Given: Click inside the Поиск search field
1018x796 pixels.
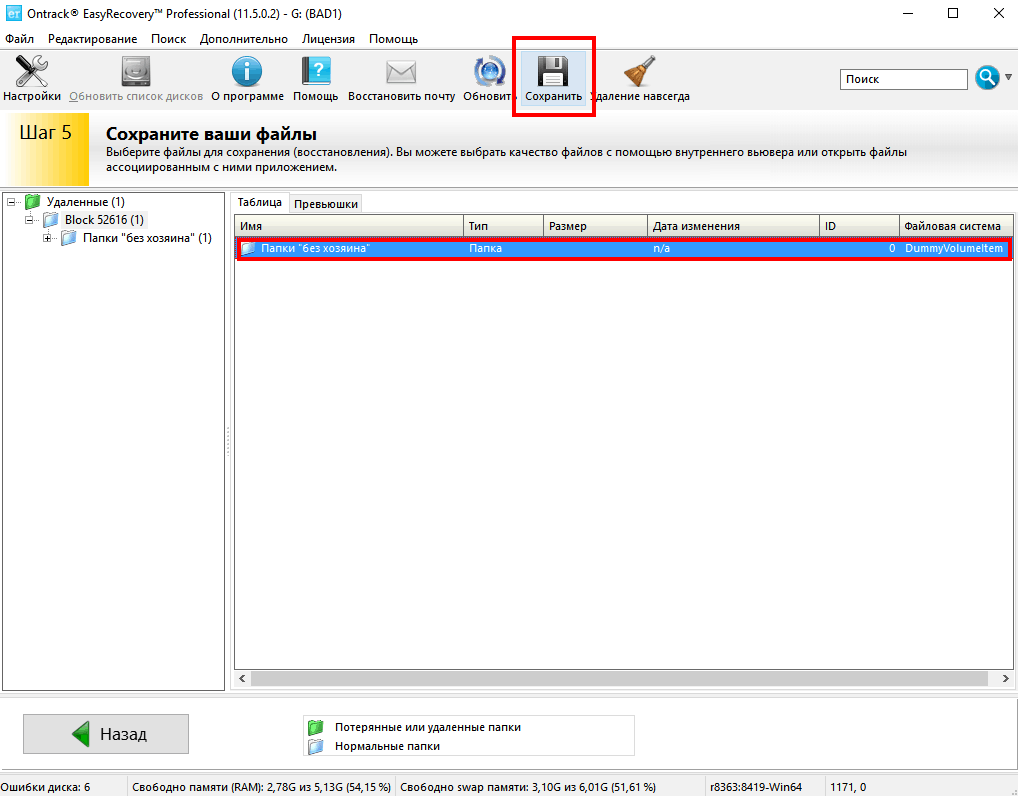Looking at the screenshot, I should [x=903, y=79].
